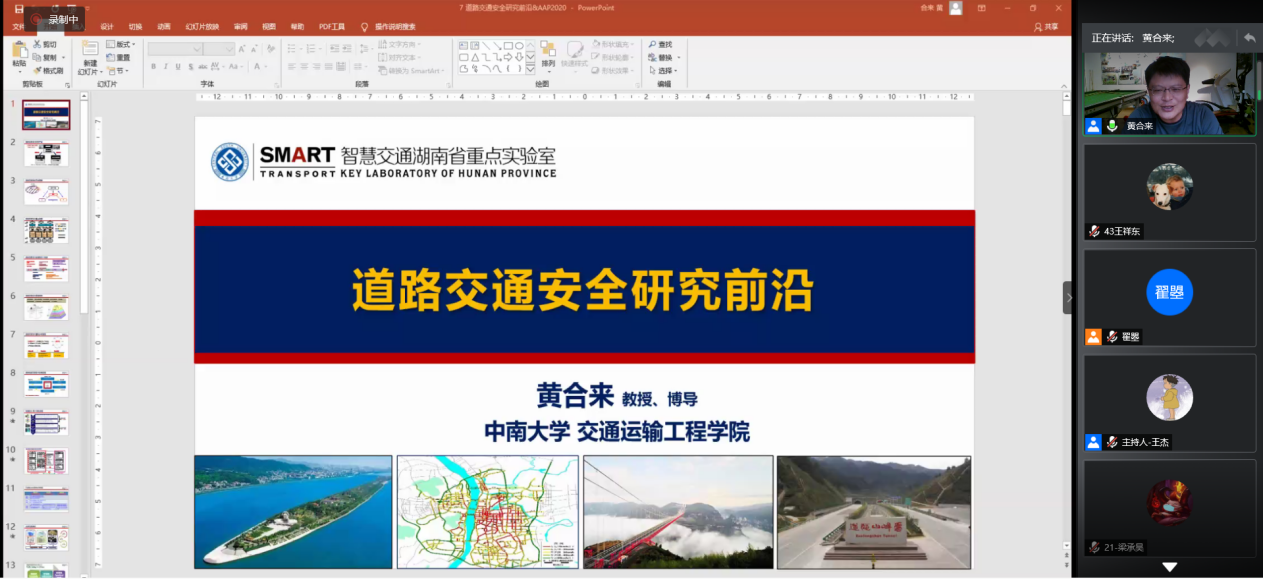This screenshot has width=1263, height=579.
Task: Click the Cut (剪切) scissors icon
Action: (38, 45)
